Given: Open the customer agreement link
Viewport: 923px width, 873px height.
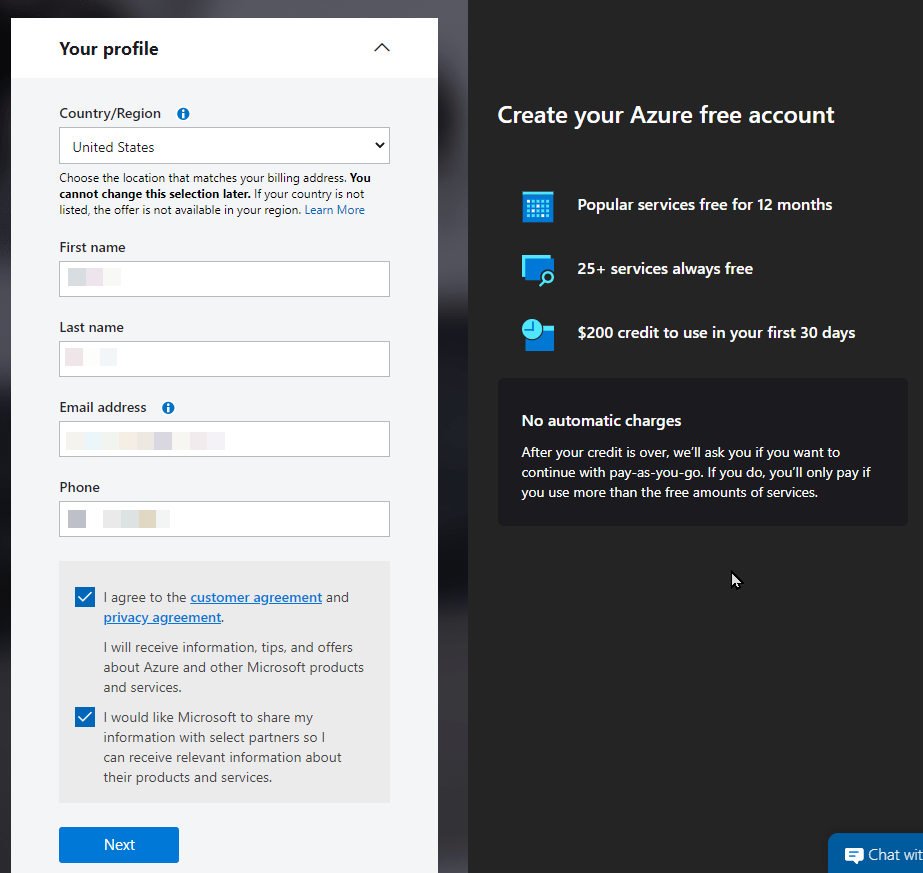Looking at the screenshot, I should 256,598.
